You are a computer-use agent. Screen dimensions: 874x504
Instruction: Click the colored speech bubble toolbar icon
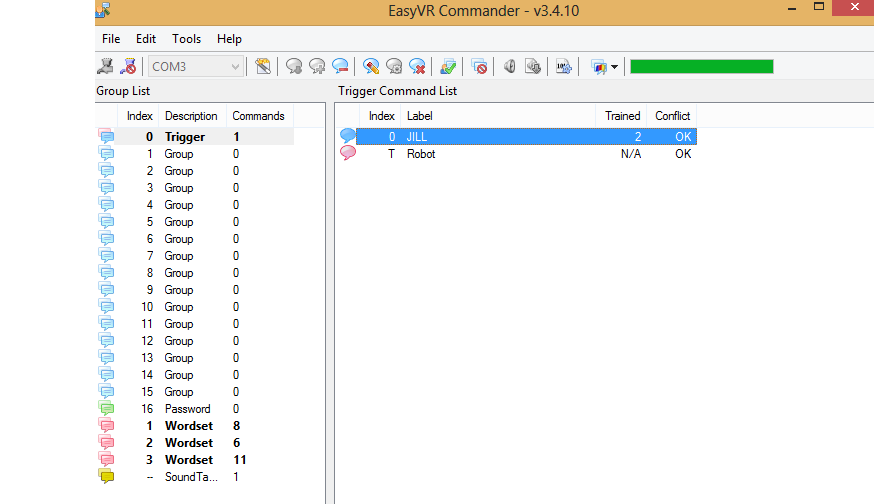coord(599,67)
